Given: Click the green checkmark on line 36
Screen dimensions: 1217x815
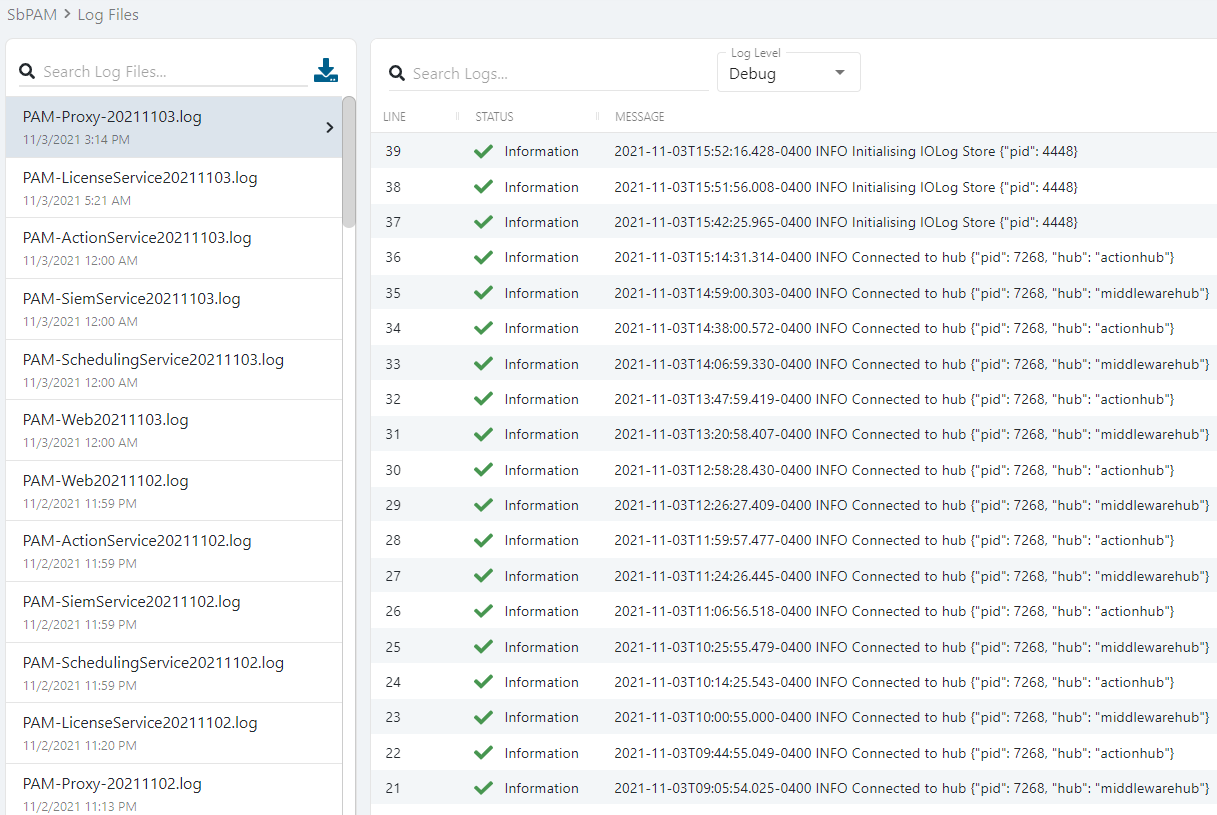Looking at the screenshot, I should (484, 257).
